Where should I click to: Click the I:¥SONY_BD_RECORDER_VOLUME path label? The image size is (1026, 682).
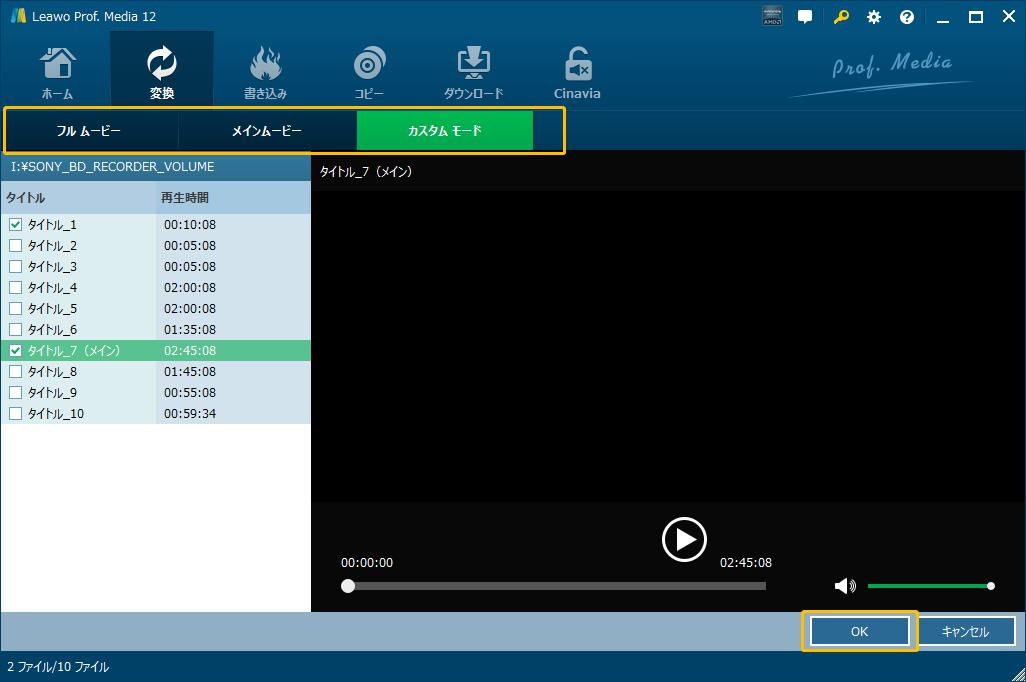113,167
